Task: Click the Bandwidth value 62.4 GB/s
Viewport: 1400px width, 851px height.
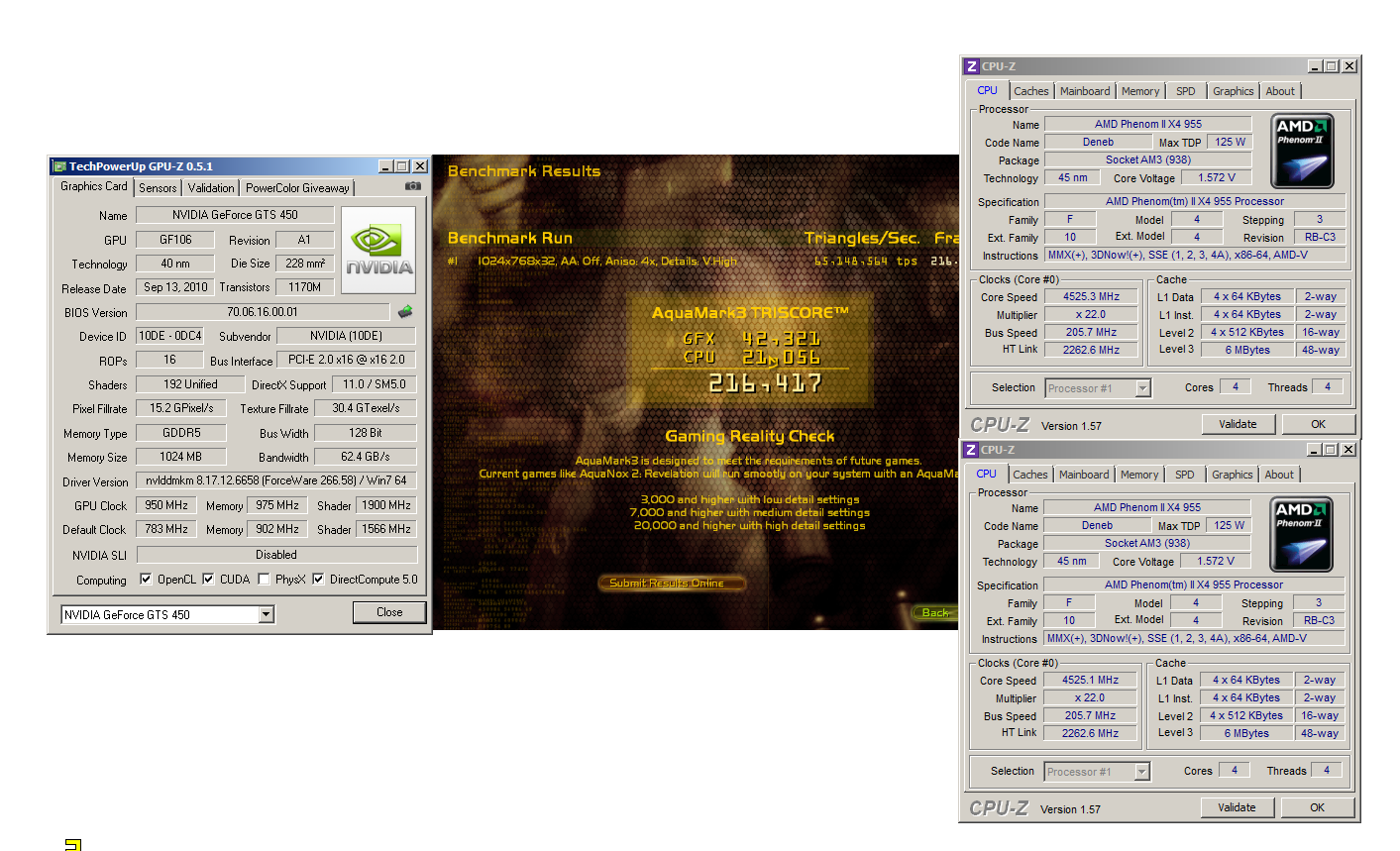Action: 366,457
